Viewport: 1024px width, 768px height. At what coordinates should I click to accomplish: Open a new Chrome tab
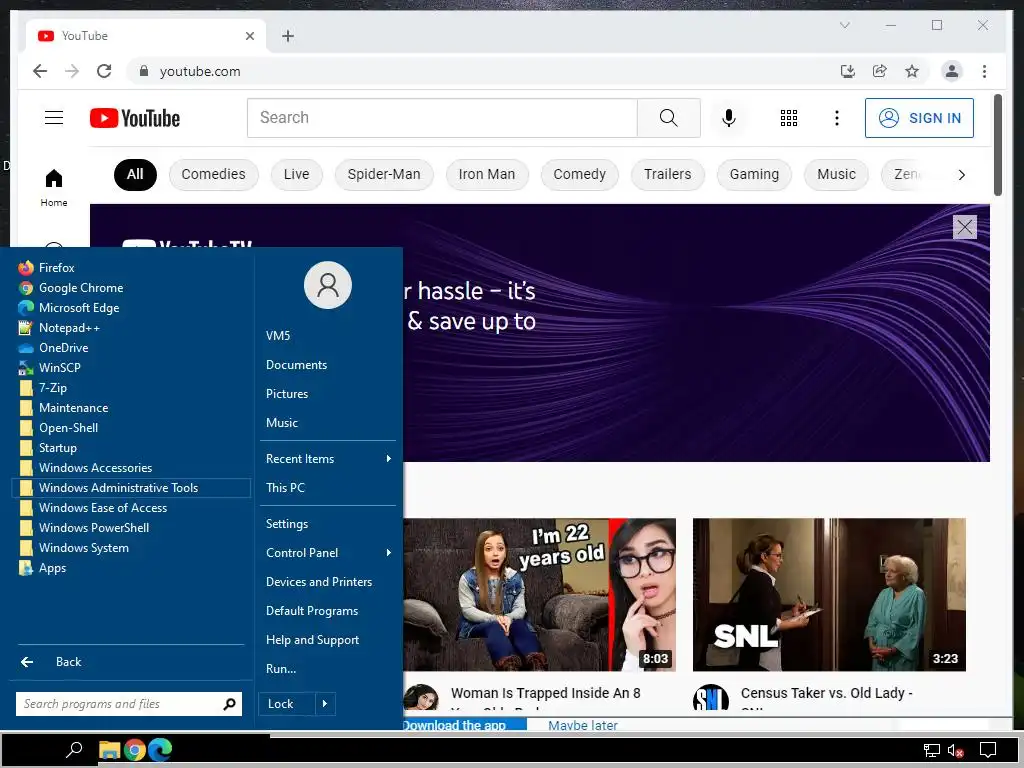[x=288, y=36]
